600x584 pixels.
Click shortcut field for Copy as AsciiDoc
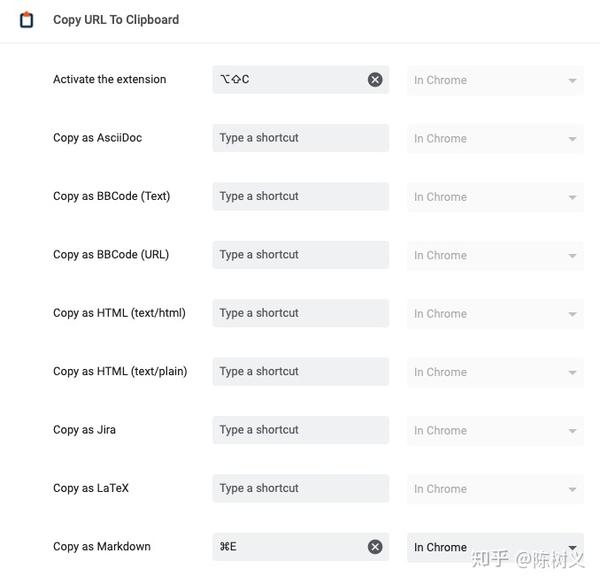[x=301, y=138]
